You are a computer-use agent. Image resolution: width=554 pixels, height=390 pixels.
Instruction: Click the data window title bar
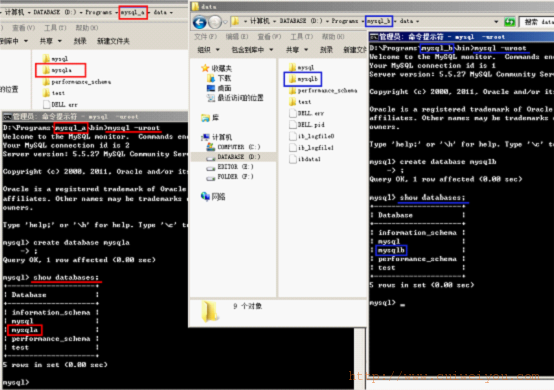tap(371, 6)
